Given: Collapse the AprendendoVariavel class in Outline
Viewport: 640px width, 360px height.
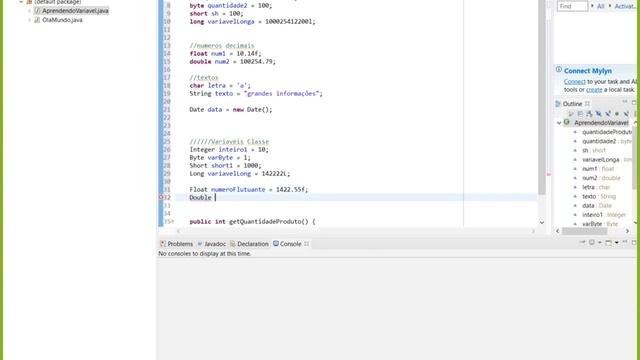Looking at the screenshot, I should click(559, 122).
